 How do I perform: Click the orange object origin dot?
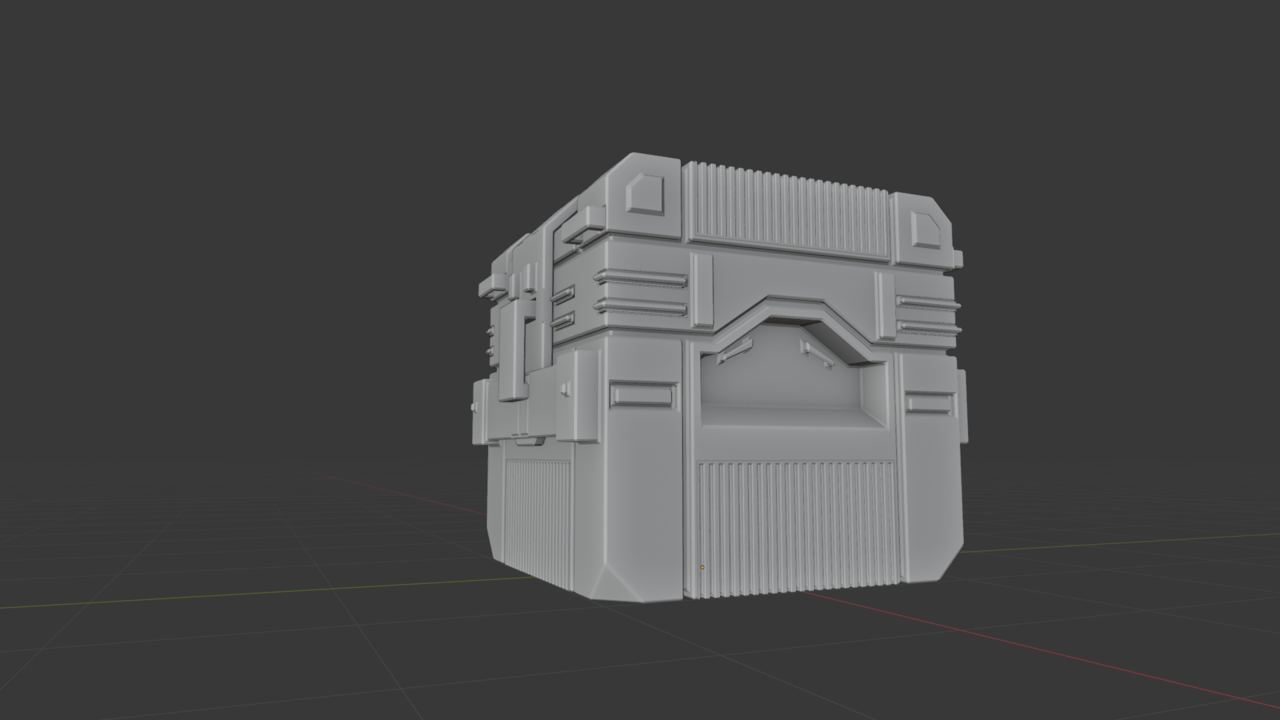702,567
